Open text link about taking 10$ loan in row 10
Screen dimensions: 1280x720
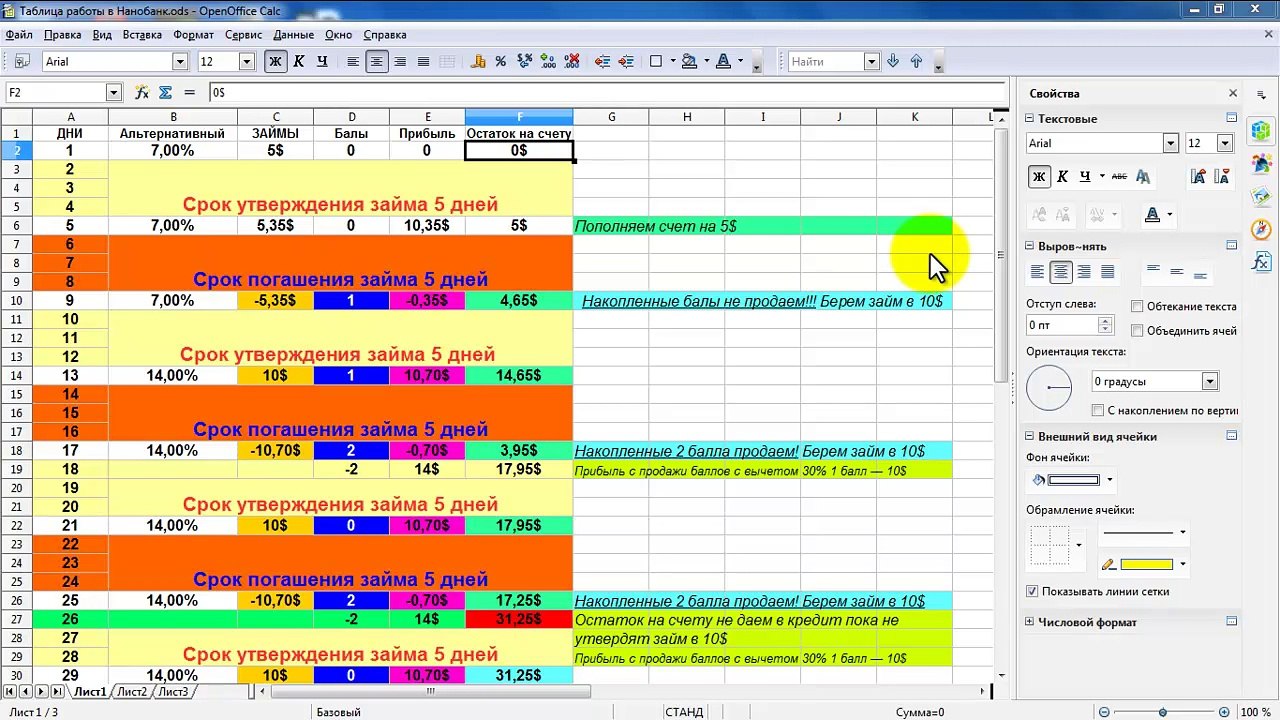762,301
